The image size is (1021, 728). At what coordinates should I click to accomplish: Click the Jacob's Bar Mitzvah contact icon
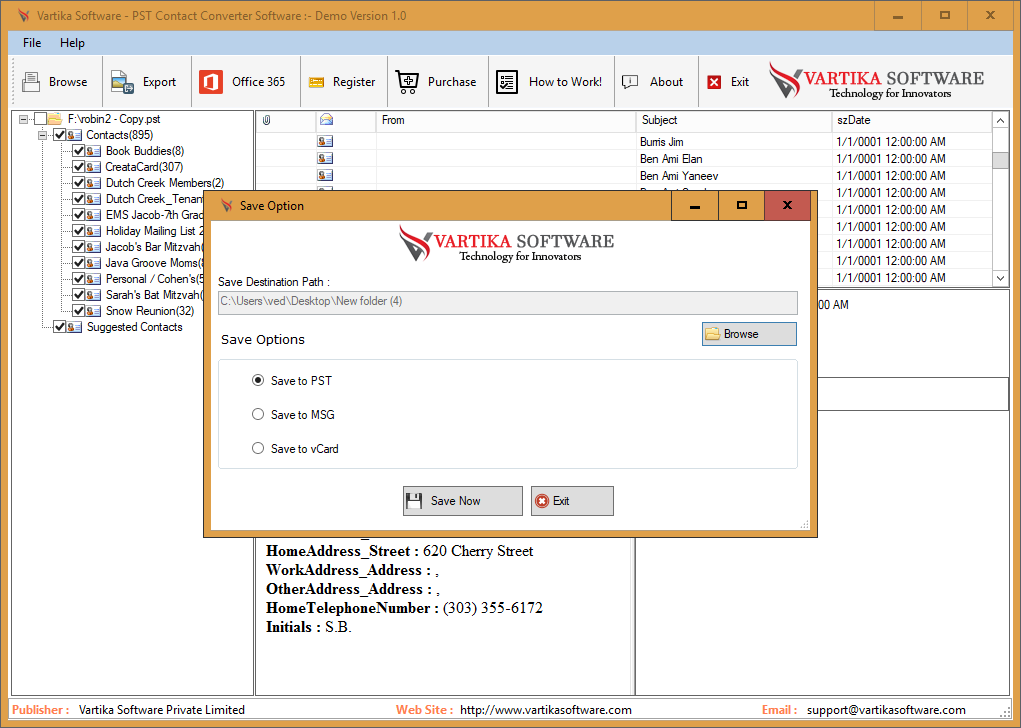coord(94,247)
